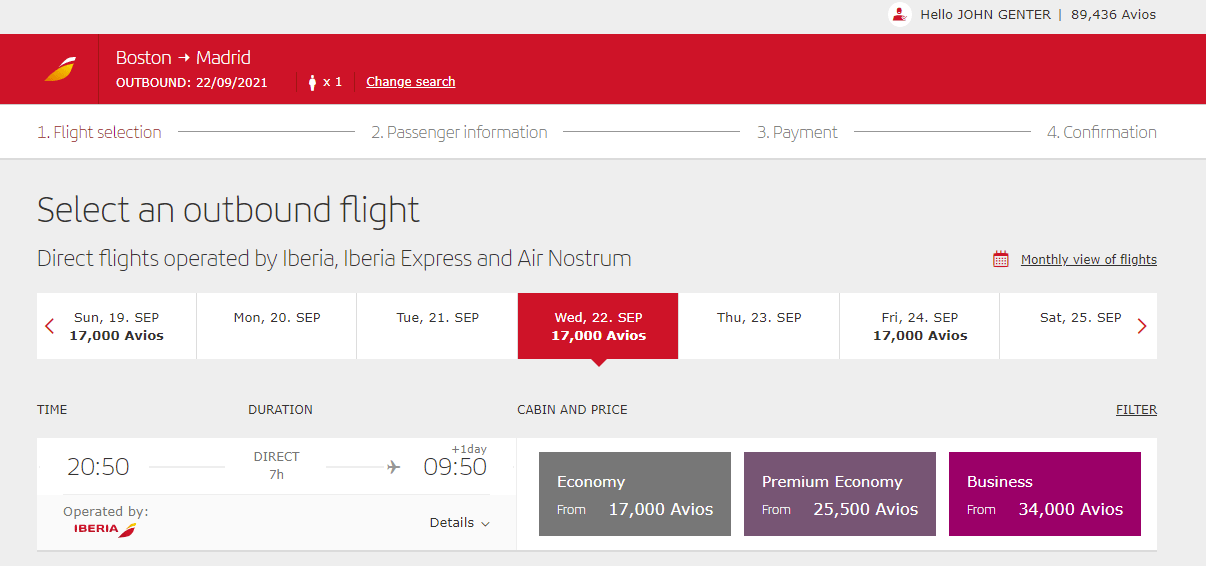Image resolution: width=1206 pixels, height=566 pixels.
Task: Choose Economy fare for 17,000 Avios
Action: pyautogui.click(x=635, y=494)
